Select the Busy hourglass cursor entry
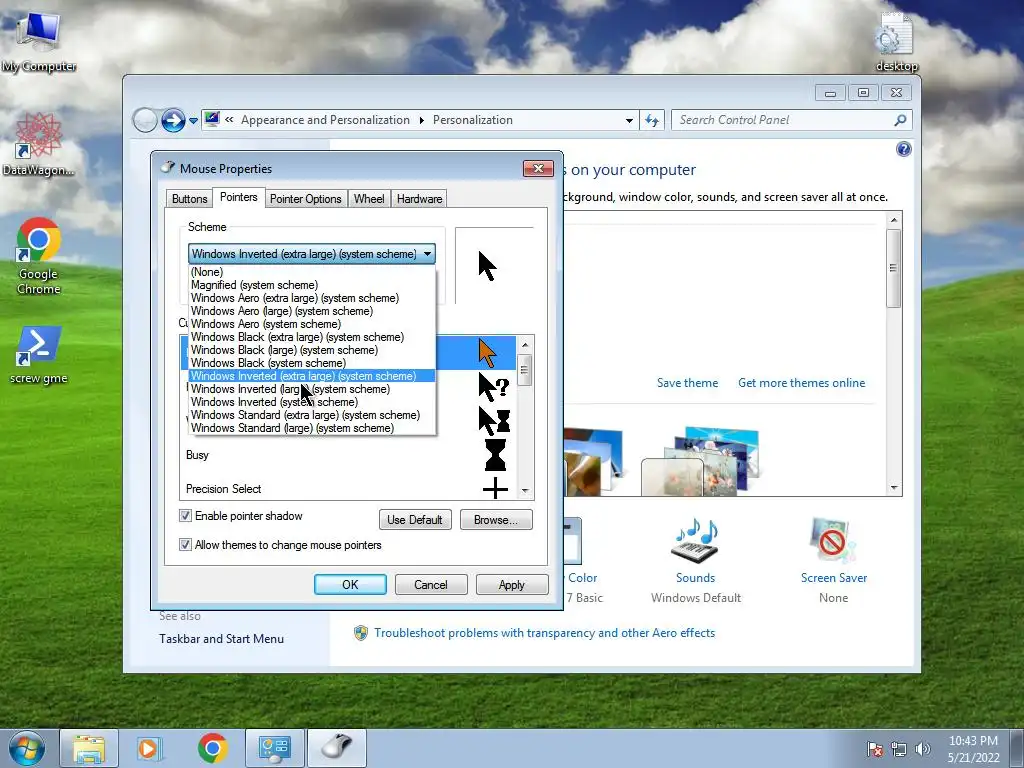 click(x=348, y=455)
